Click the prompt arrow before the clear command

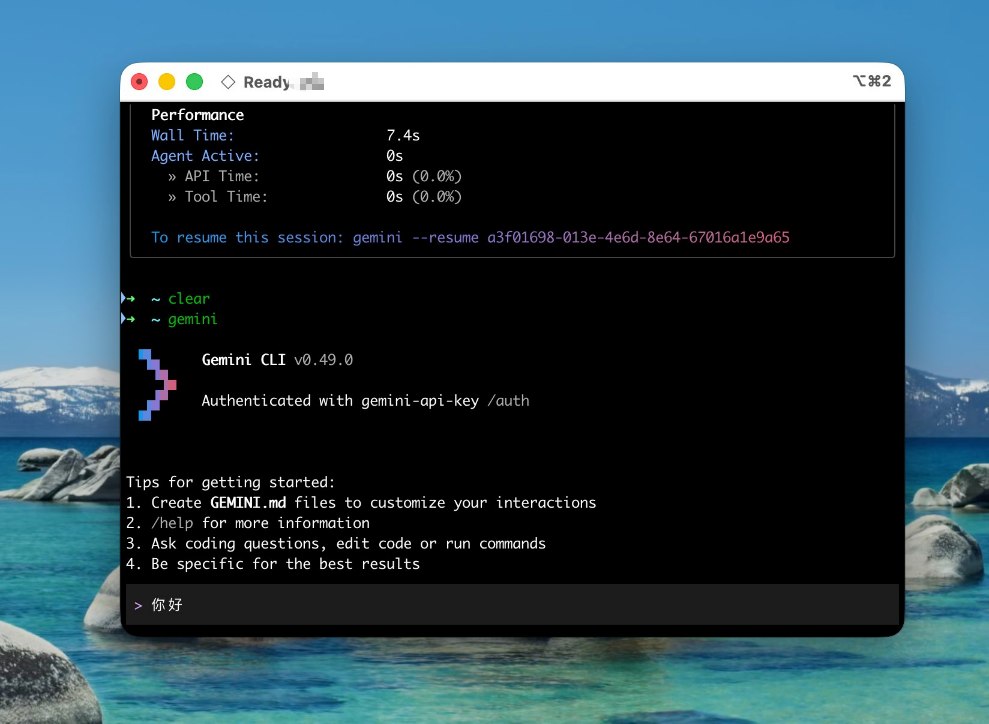[x=129, y=298]
